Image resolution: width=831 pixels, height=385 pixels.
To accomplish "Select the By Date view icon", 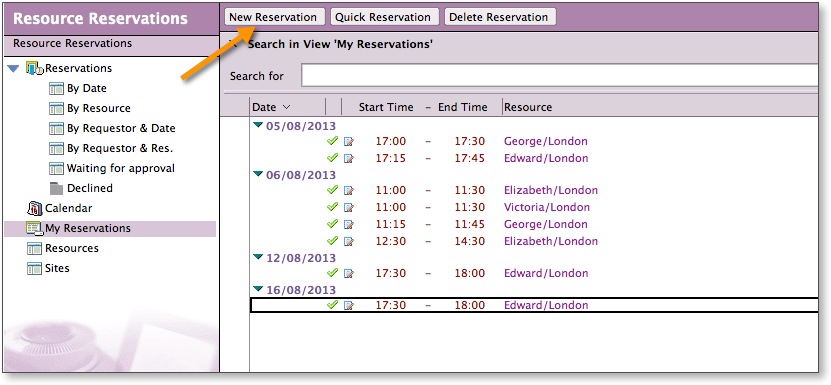I will coord(56,89).
